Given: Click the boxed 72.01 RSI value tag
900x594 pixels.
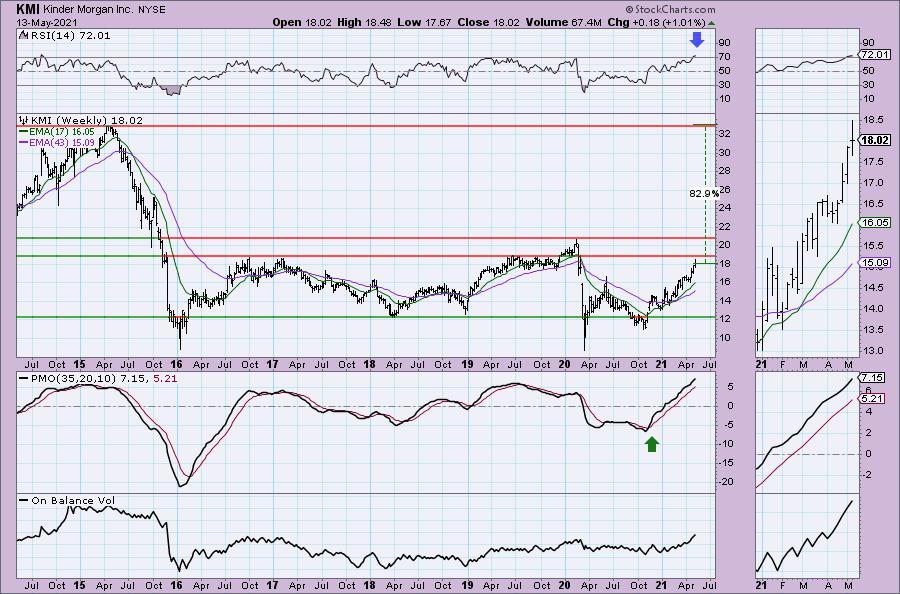Looking at the screenshot, I should coord(875,55).
